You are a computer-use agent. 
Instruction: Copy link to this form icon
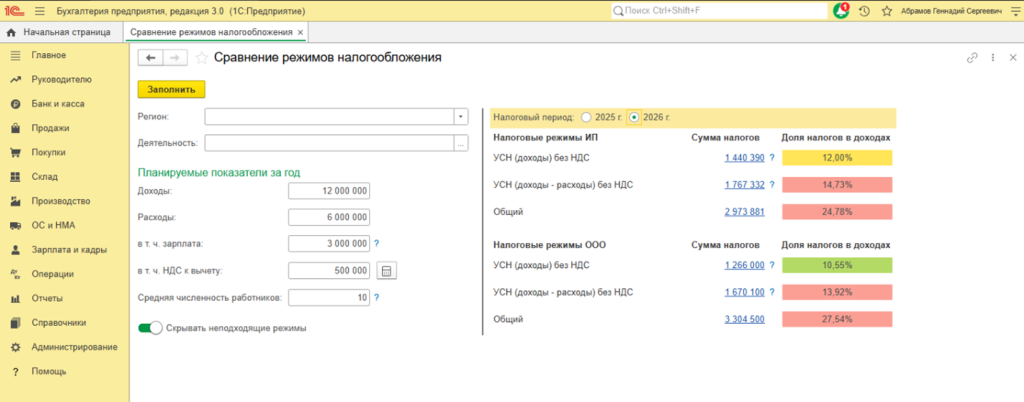pos(971,58)
